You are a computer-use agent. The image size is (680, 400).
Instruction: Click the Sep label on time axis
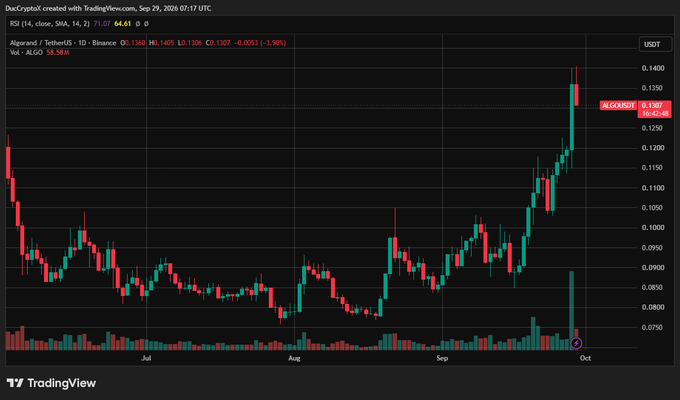coord(442,358)
